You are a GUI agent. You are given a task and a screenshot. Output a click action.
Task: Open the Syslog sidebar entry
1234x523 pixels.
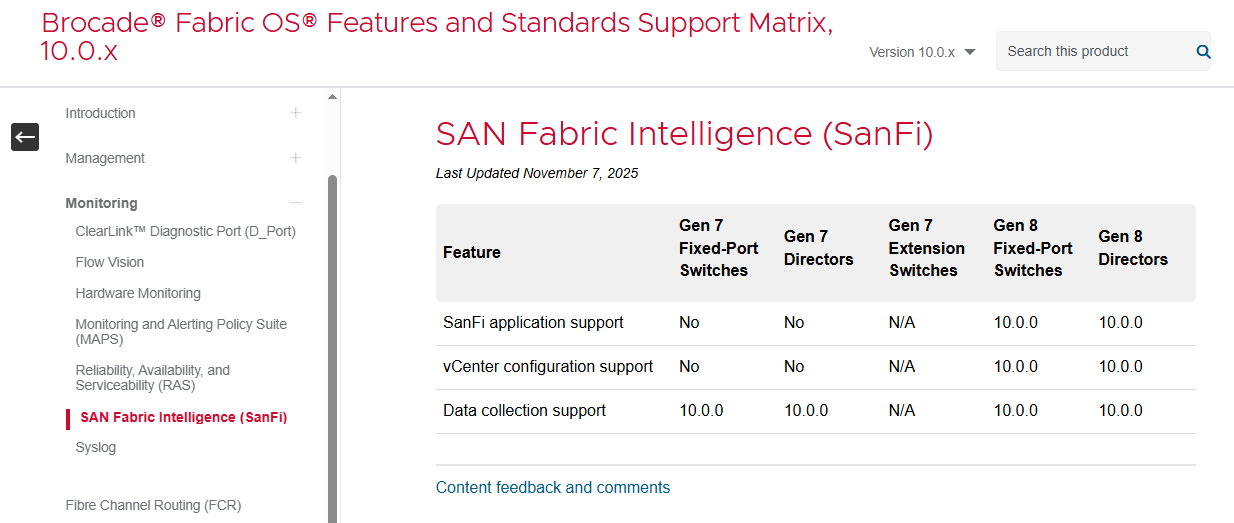click(96, 447)
